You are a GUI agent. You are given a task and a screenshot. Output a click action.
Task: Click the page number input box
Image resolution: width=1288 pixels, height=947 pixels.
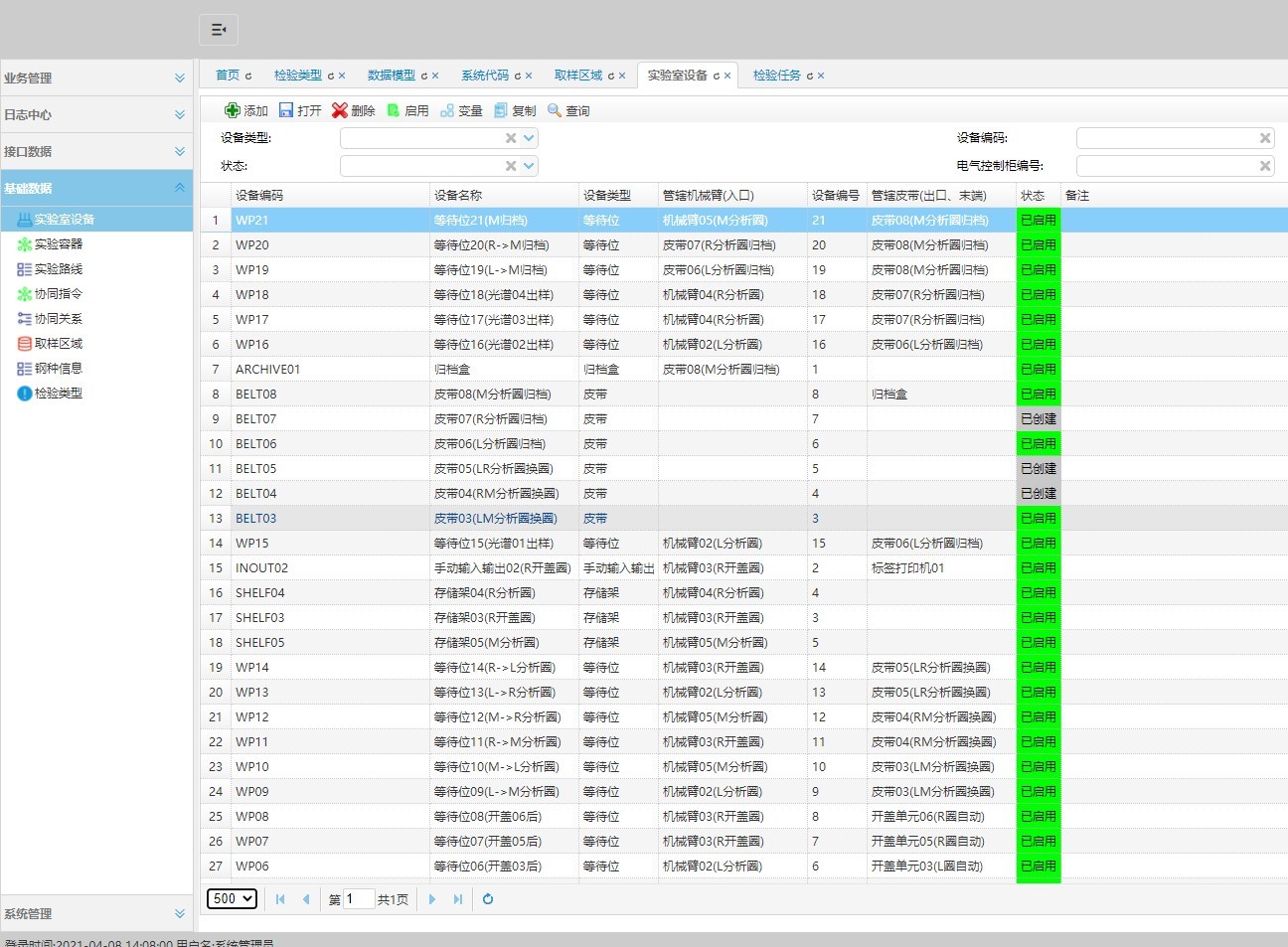pyautogui.click(x=359, y=899)
